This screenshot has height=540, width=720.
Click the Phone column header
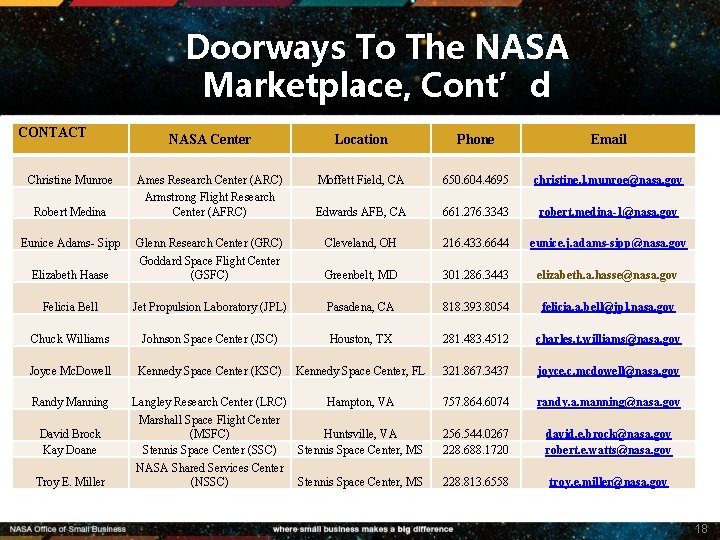(475, 139)
